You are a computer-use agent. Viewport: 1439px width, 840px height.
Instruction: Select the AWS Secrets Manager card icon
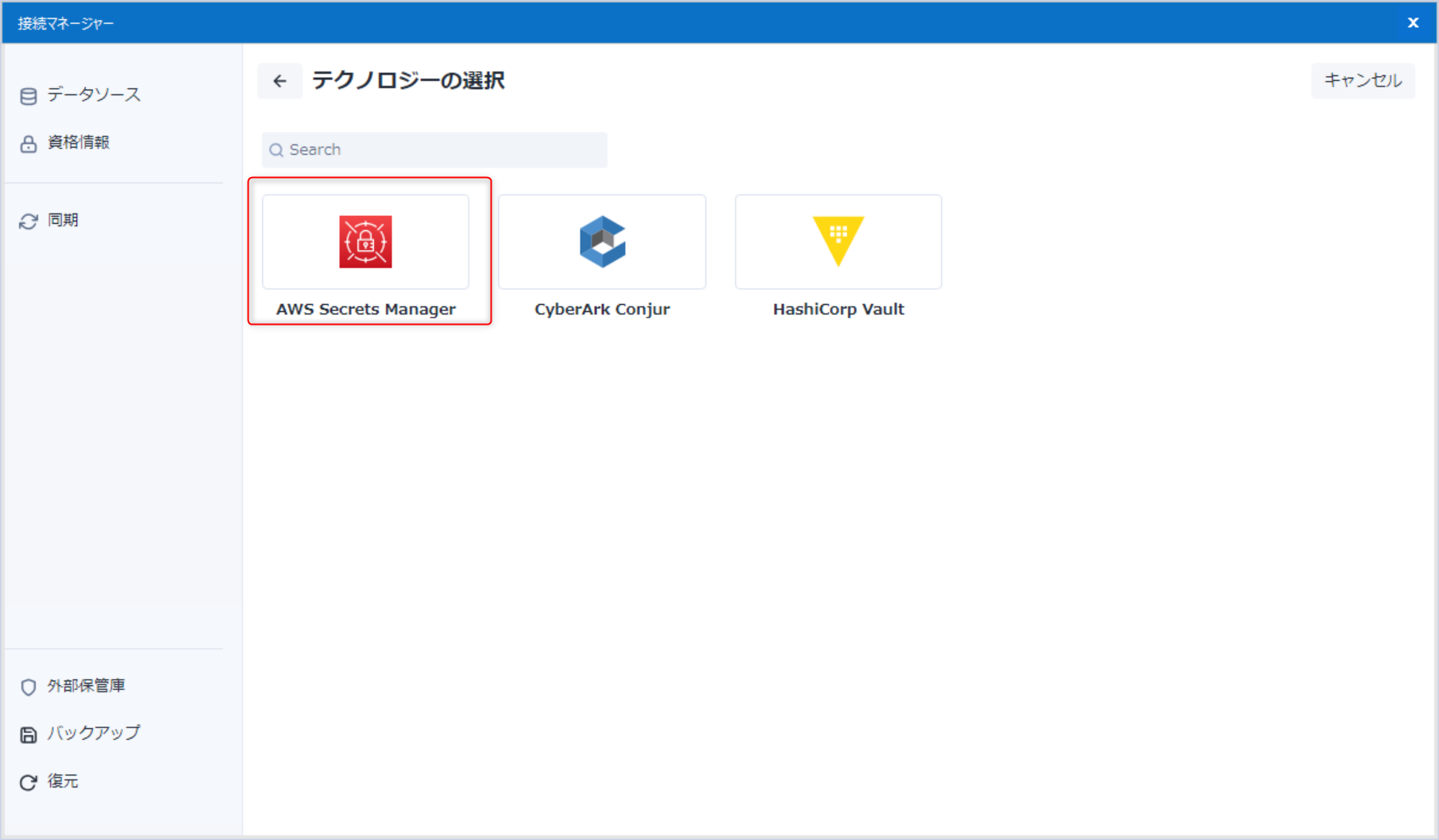(365, 241)
